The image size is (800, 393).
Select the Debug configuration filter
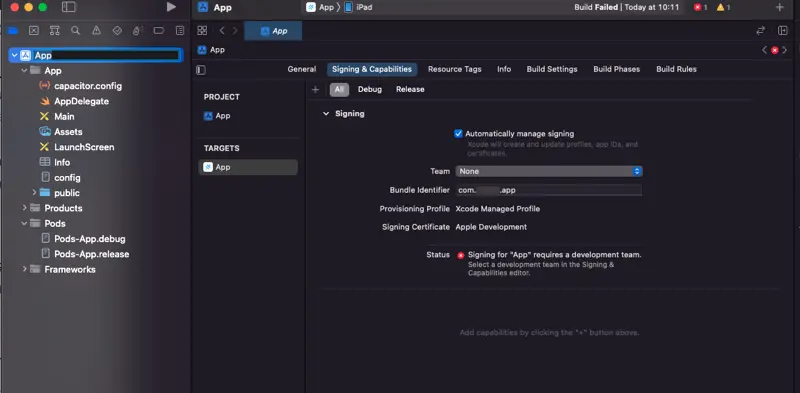coord(370,89)
